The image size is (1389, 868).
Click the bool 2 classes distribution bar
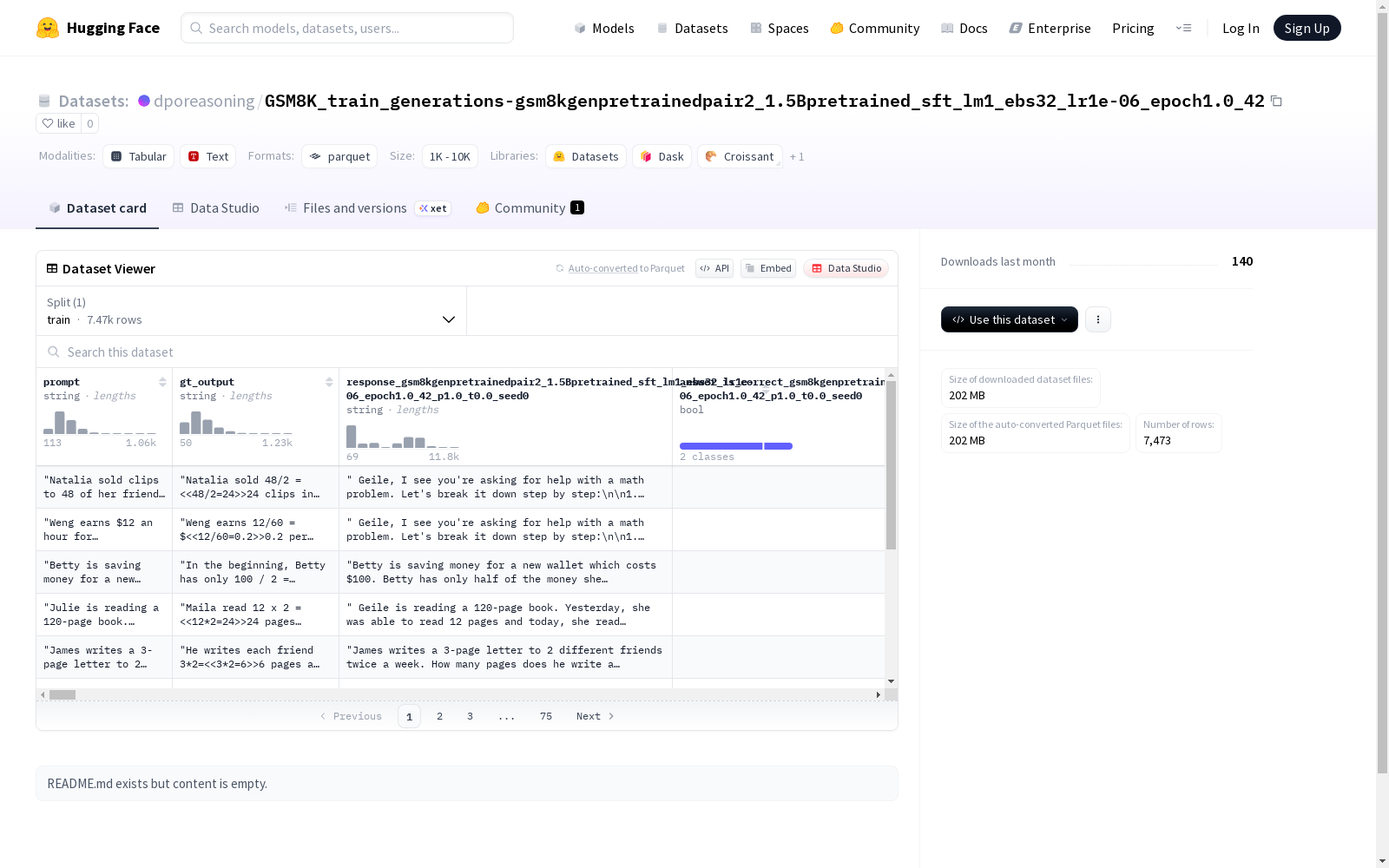[x=736, y=446]
